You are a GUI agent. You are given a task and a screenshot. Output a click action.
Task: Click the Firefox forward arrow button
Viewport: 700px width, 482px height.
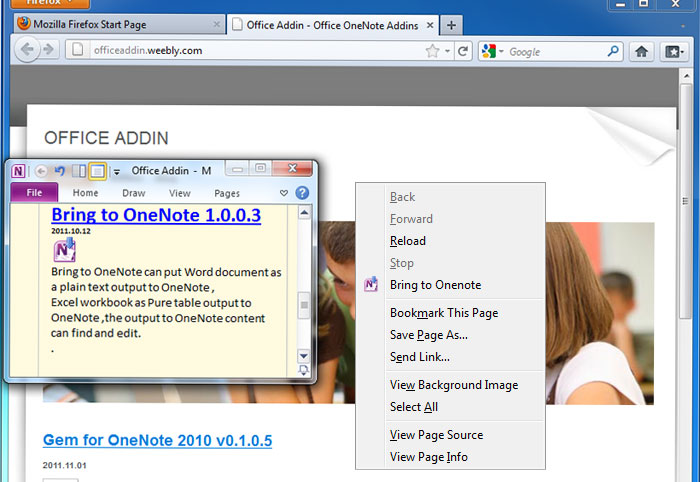[x=48, y=50]
